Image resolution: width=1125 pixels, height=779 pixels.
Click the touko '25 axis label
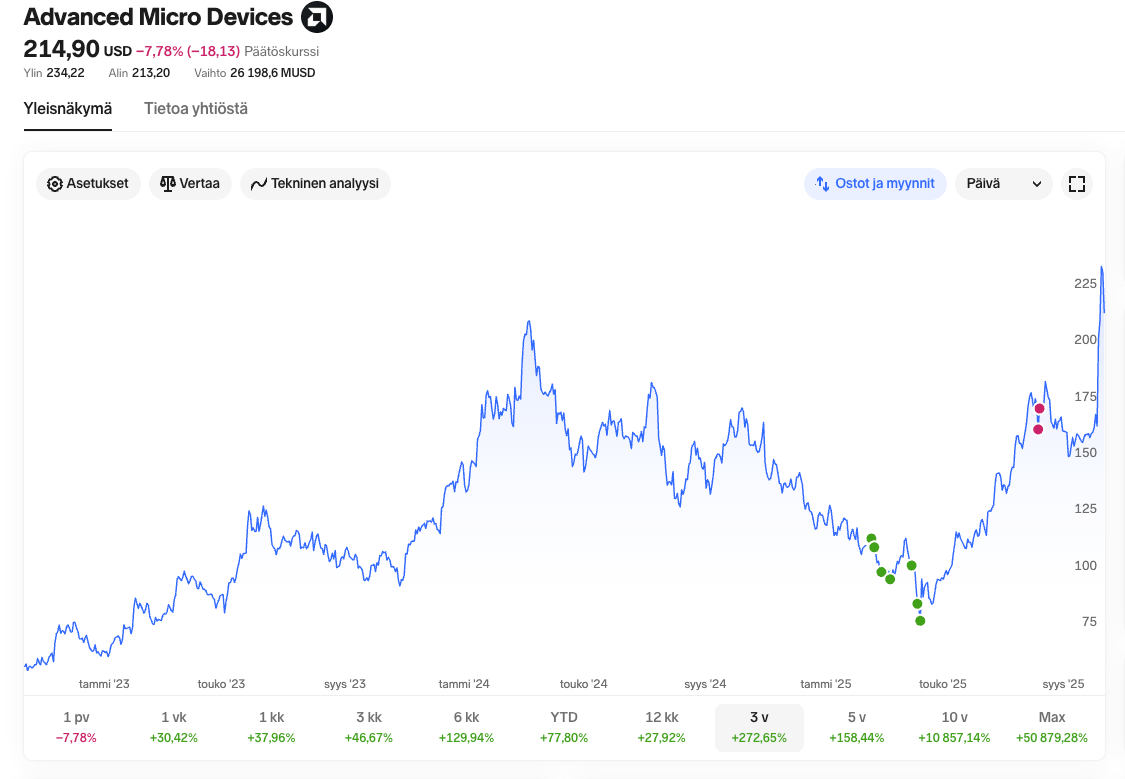pyautogui.click(x=943, y=684)
